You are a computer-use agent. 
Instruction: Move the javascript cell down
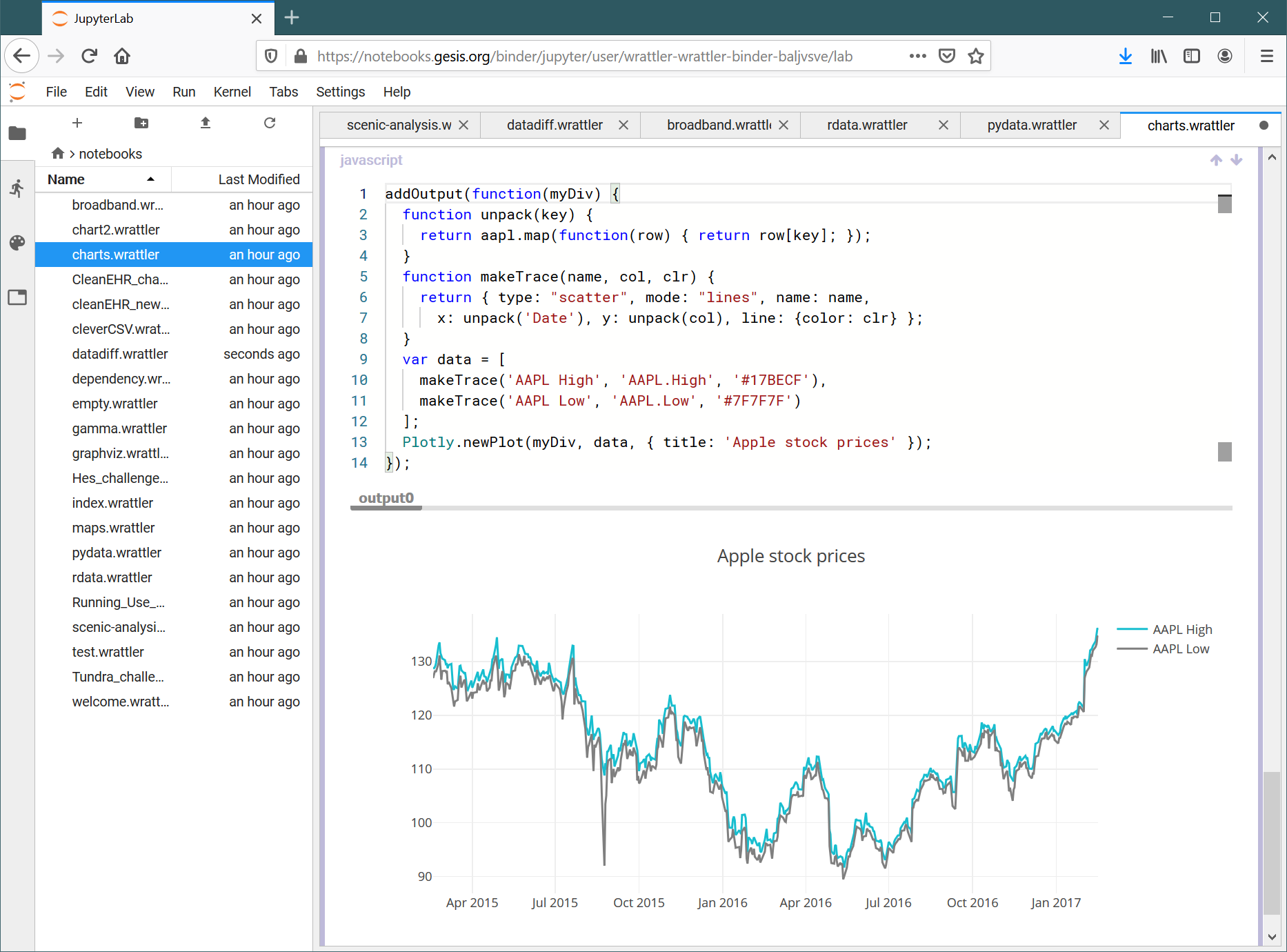coord(1237,160)
